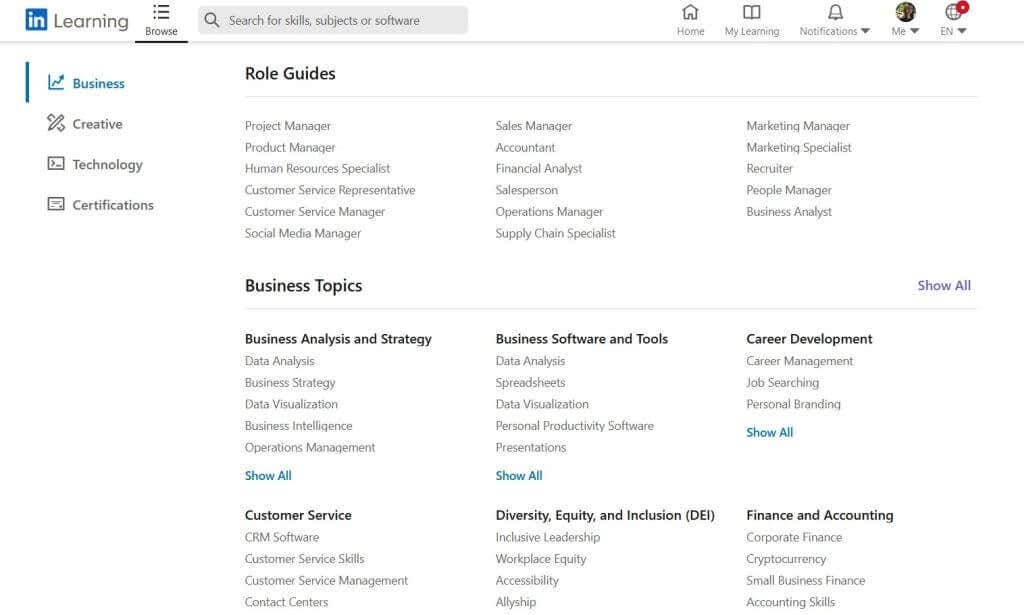Expand Show All under Career Development
The width and height of the screenshot is (1024, 615).
pyautogui.click(x=769, y=432)
